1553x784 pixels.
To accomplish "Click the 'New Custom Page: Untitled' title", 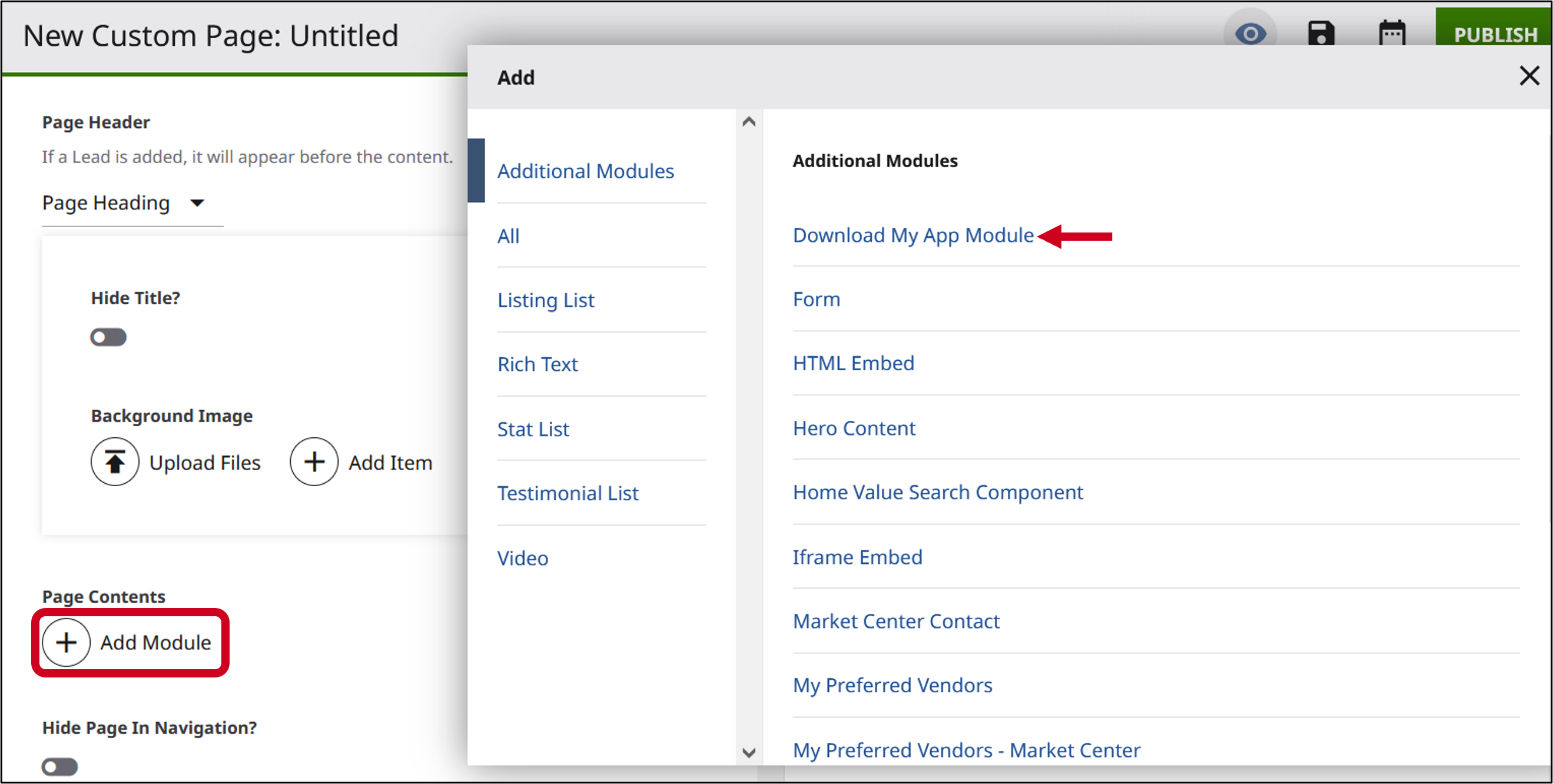I will tap(210, 35).
